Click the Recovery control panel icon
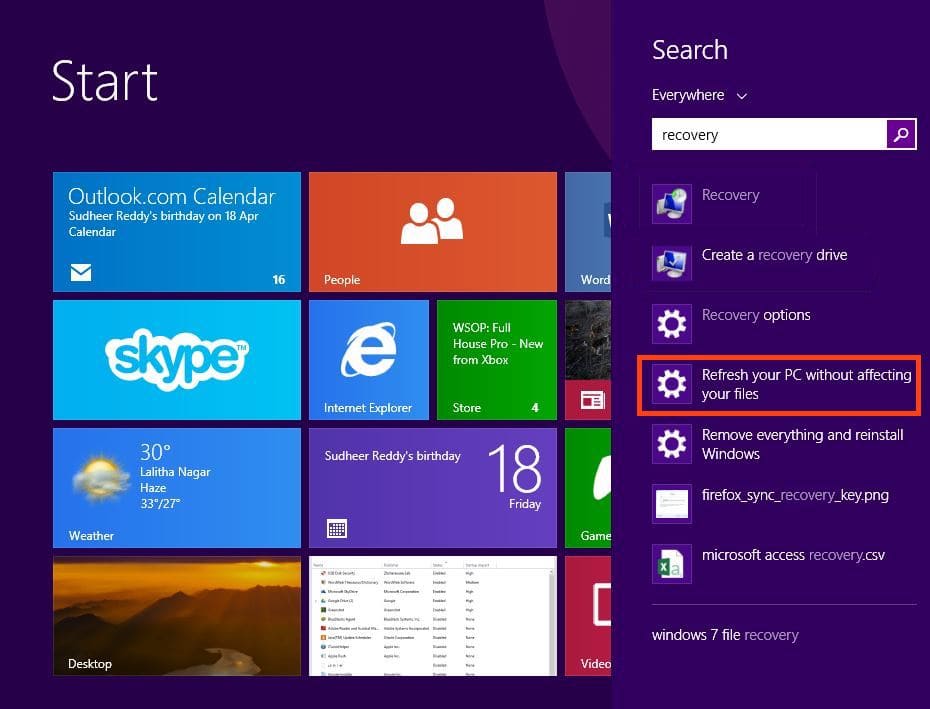 tap(671, 204)
